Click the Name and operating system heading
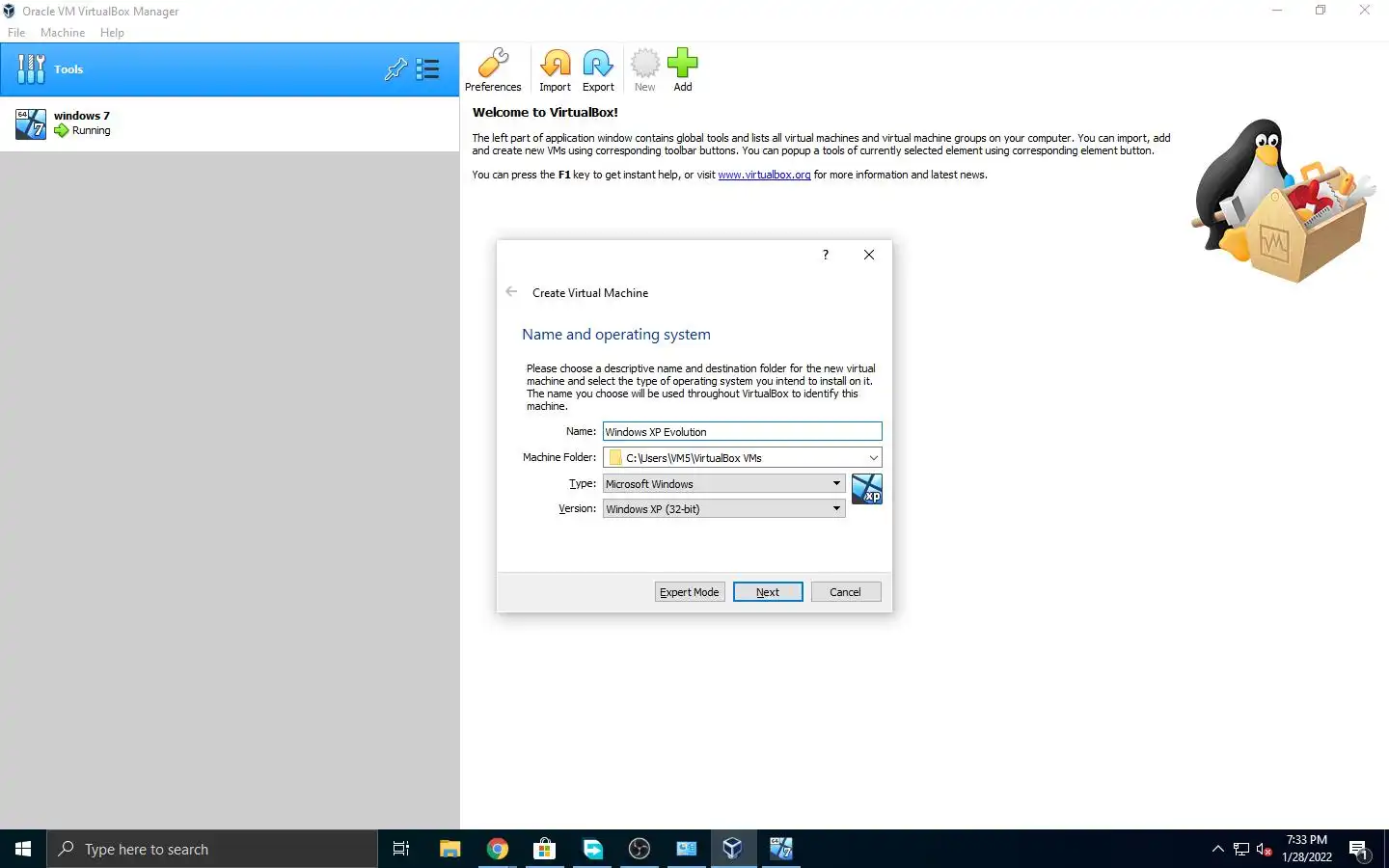This screenshot has height=868, width=1389. point(616,335)
